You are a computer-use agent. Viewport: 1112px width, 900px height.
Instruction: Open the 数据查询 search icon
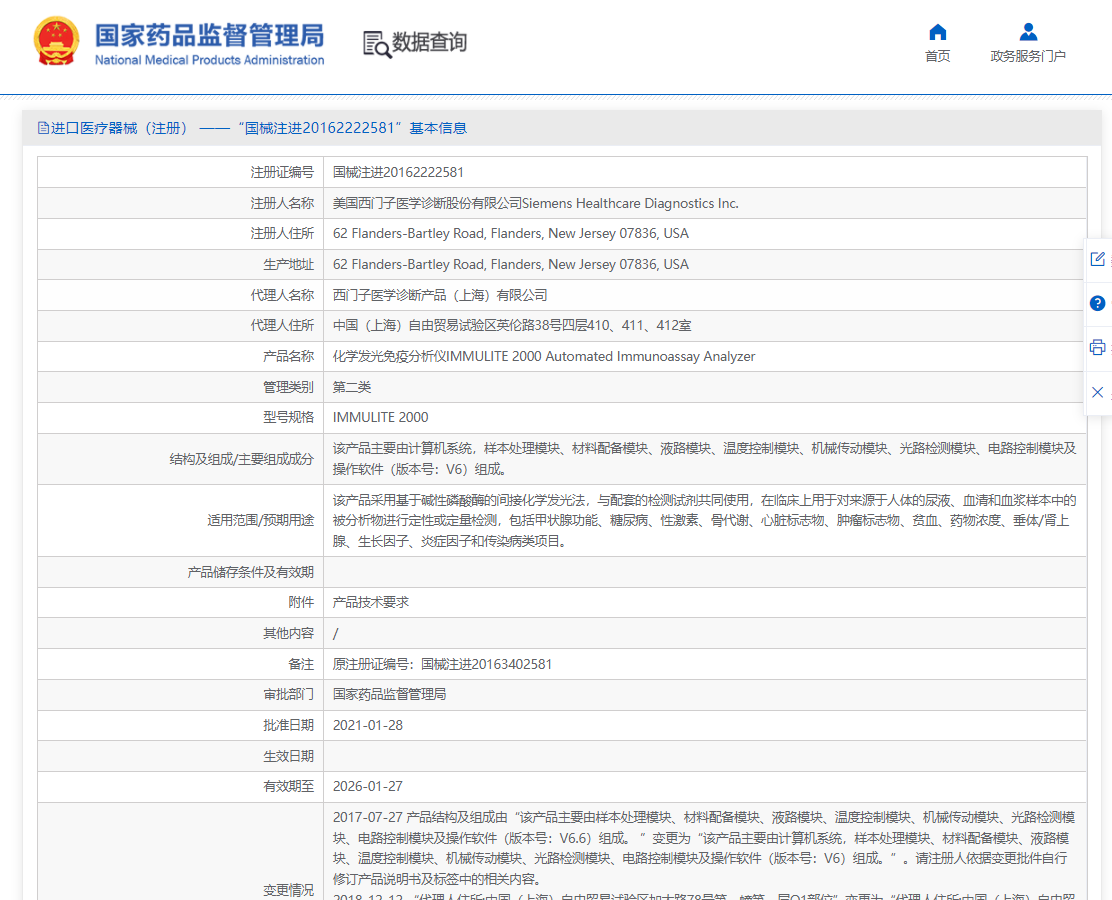(x=377, y=44)
